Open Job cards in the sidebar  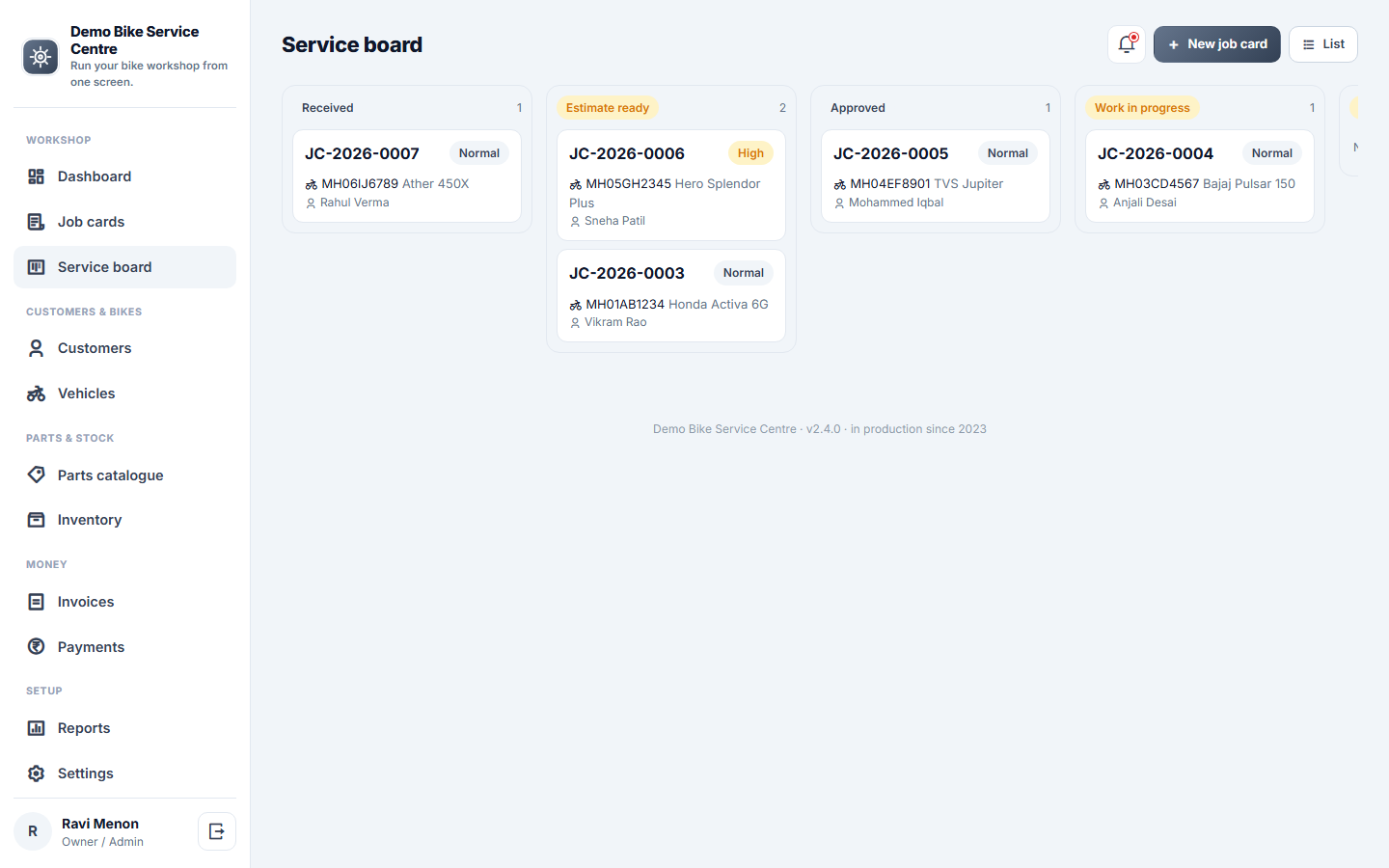coord(124,222)
